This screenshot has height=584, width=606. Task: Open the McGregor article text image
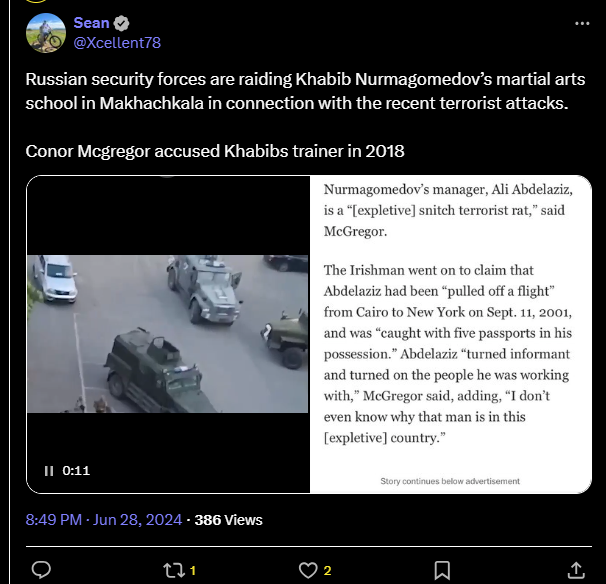[x=451, y=334]
